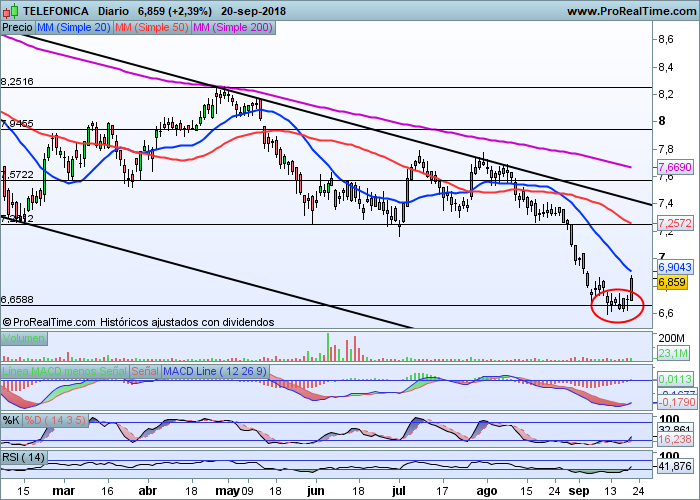Select the Precio panel tab
The height and width of the screenshot is (500, 700).
[17, 28]
